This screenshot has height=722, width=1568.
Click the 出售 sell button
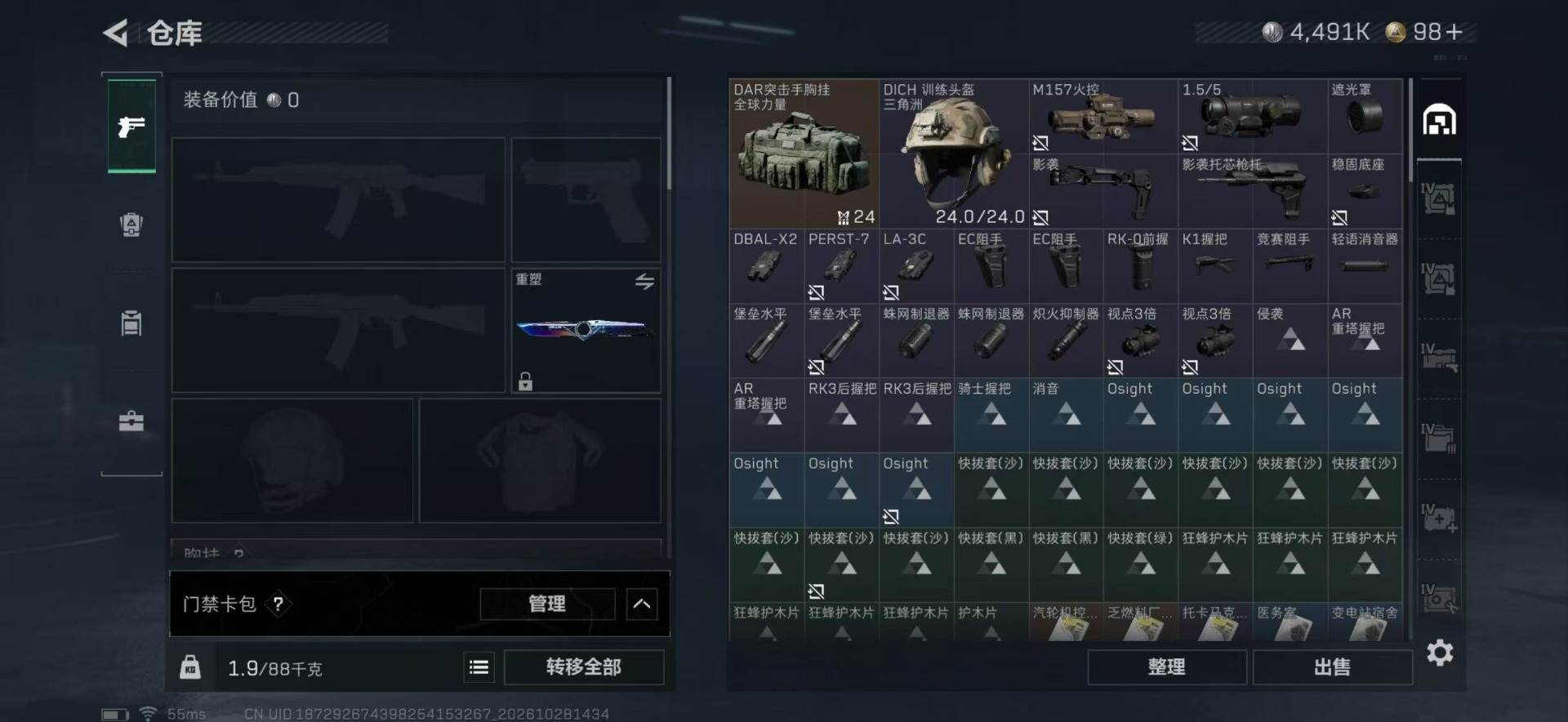(1333, 667)
